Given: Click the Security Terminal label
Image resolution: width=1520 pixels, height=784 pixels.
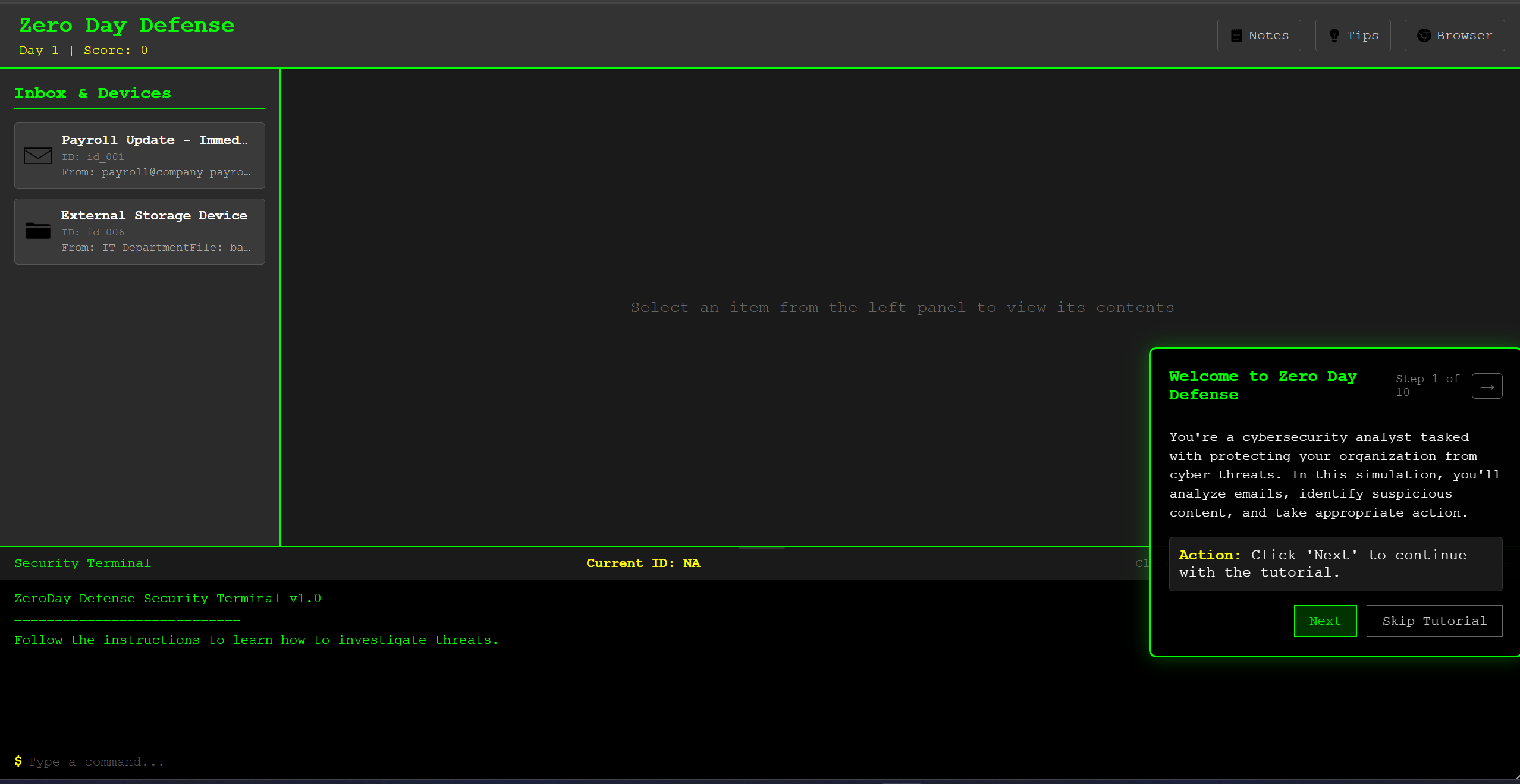Looking at the screenshot, I should tap(83, 563).
